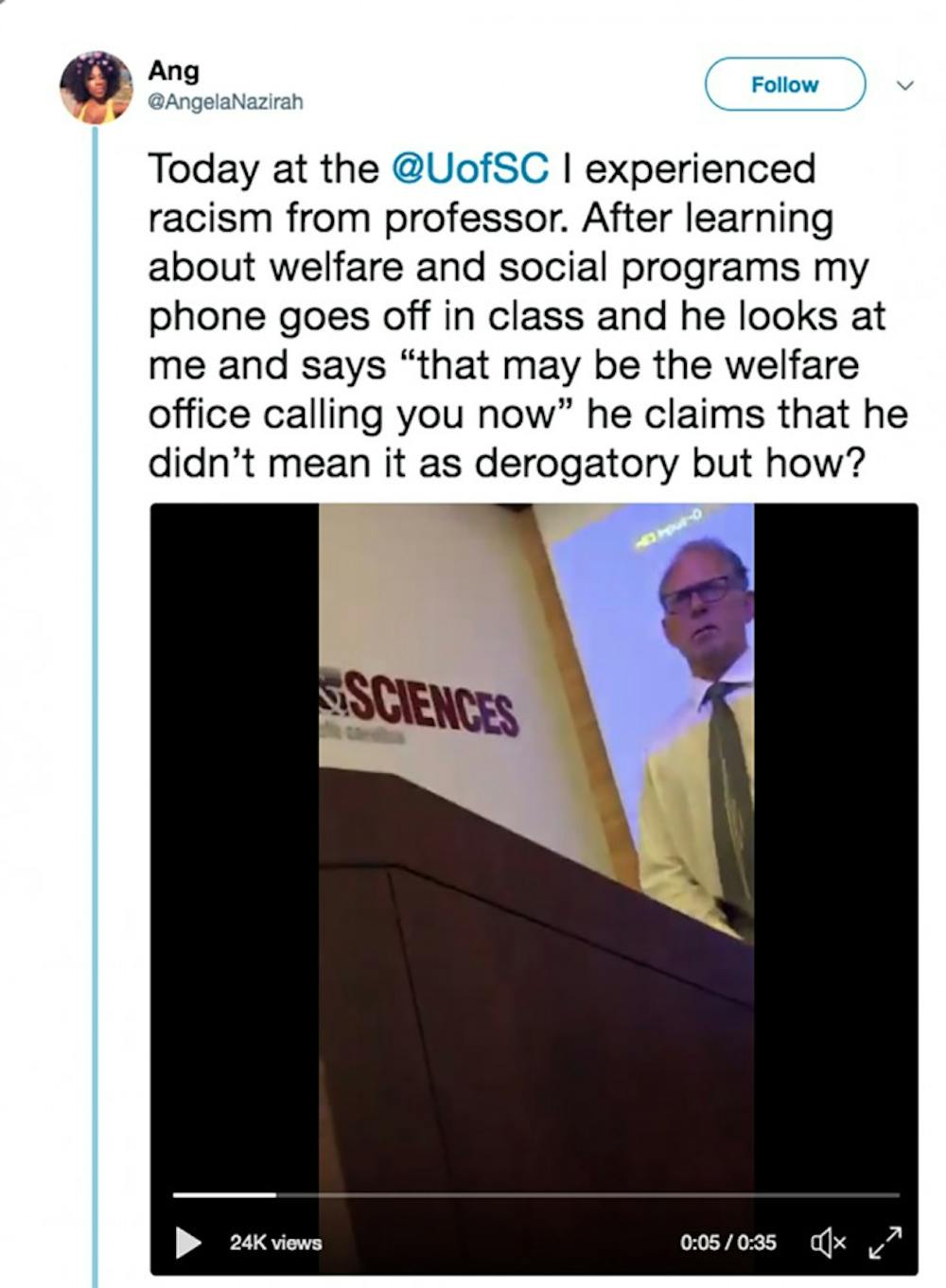Open Ang's profile picture
This screenshot has width=946, height=1288.
(x=96, y=87)
